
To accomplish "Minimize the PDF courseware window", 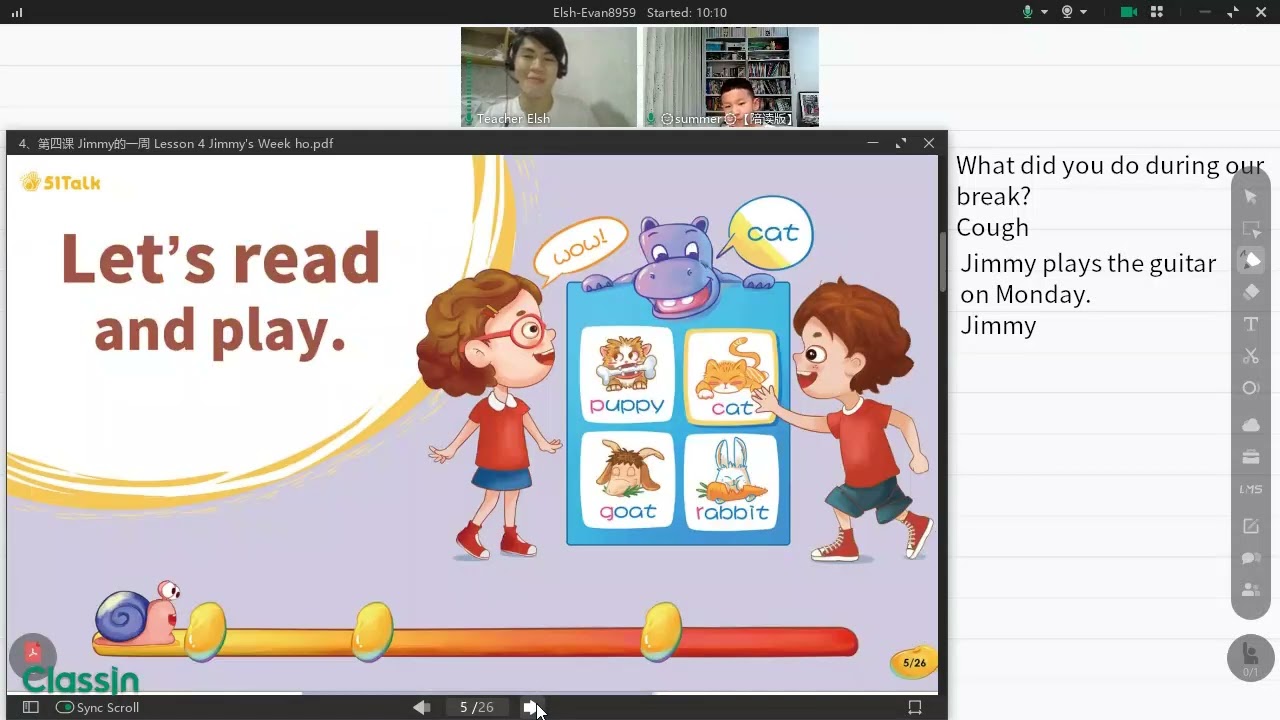I will coord(873,143).
